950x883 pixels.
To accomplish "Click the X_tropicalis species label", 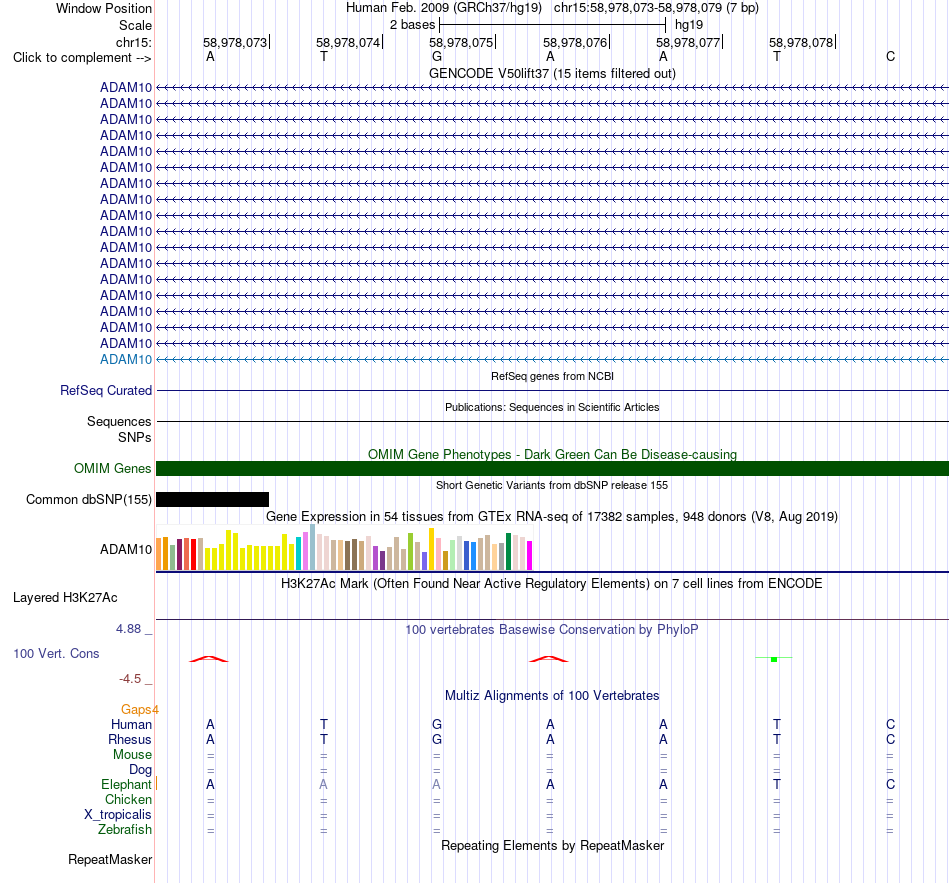I will 118,815.
